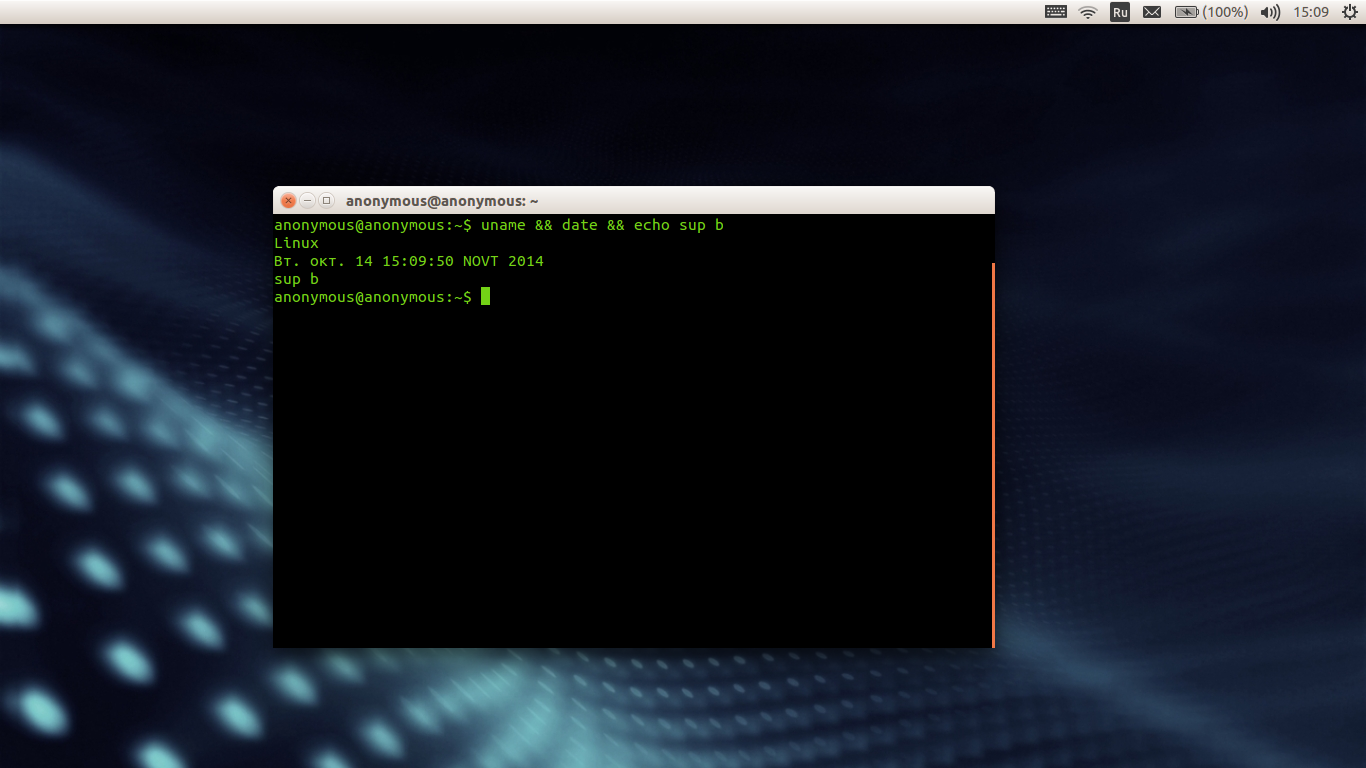
Task: Open the mail messaging indicator
Action: pyautogui.click(x=1152, y=12)
